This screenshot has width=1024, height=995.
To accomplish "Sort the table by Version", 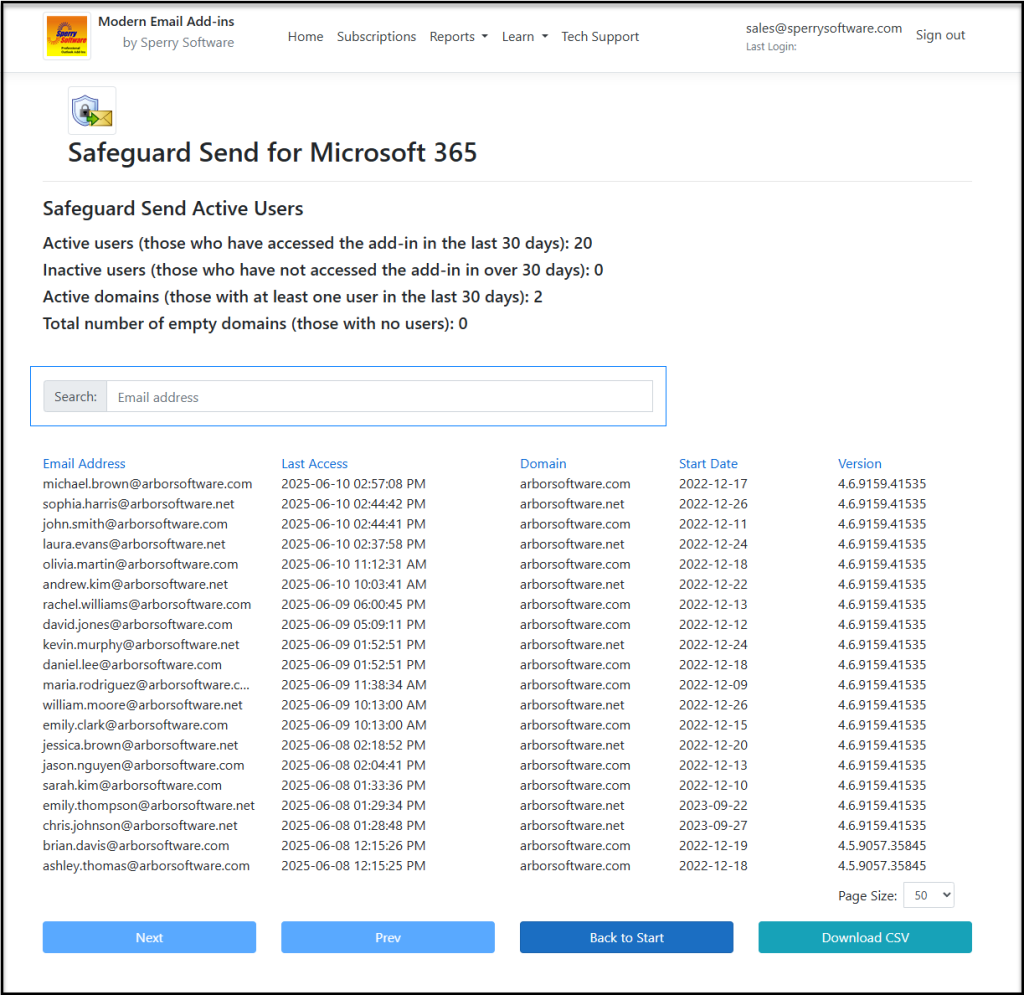I will tap(860, 463).
